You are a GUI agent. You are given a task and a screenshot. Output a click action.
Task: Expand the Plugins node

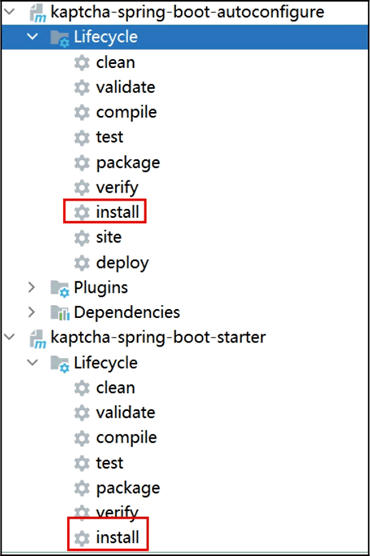(32, 287)
